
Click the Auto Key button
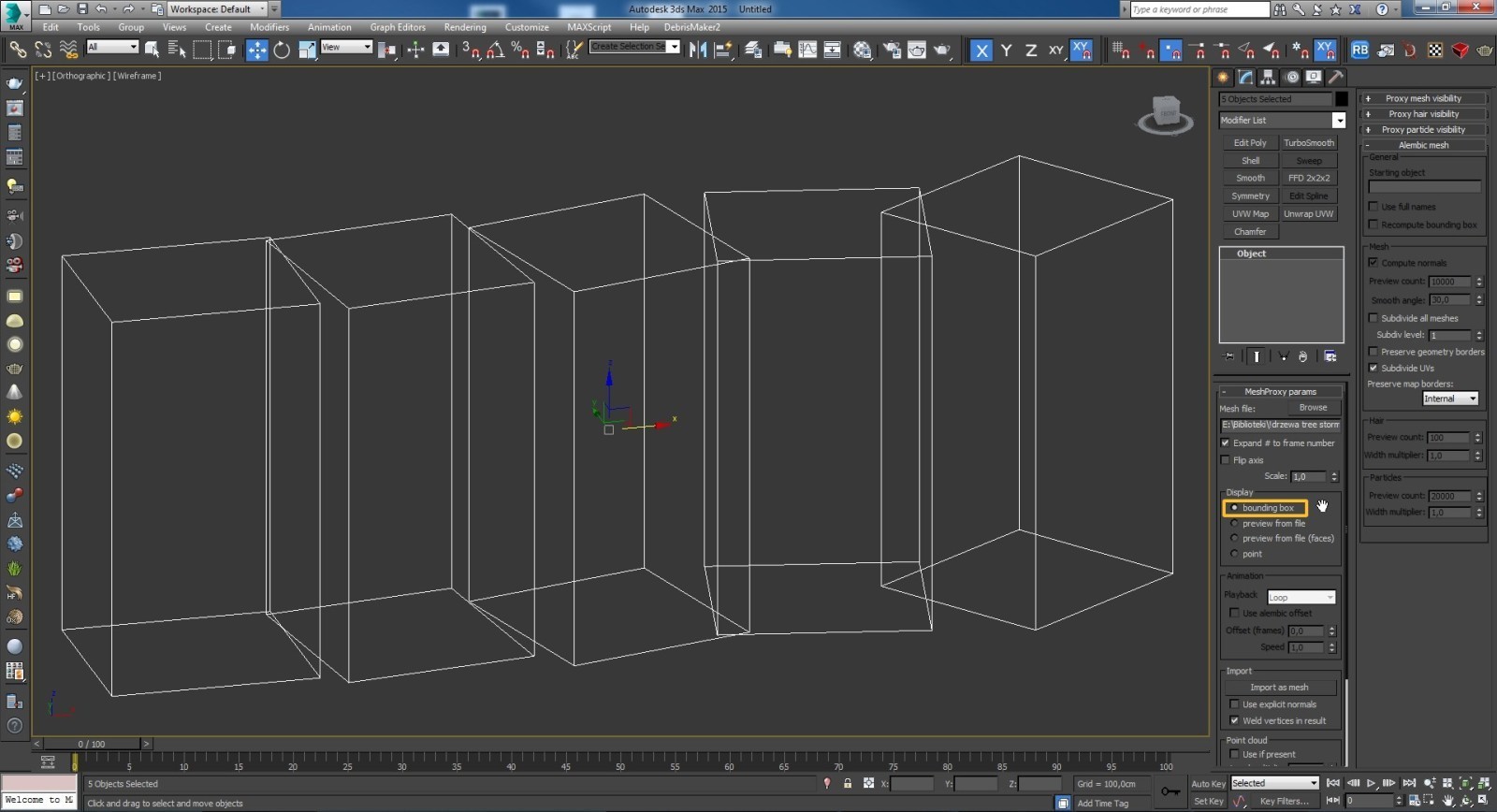[1208, 783]
